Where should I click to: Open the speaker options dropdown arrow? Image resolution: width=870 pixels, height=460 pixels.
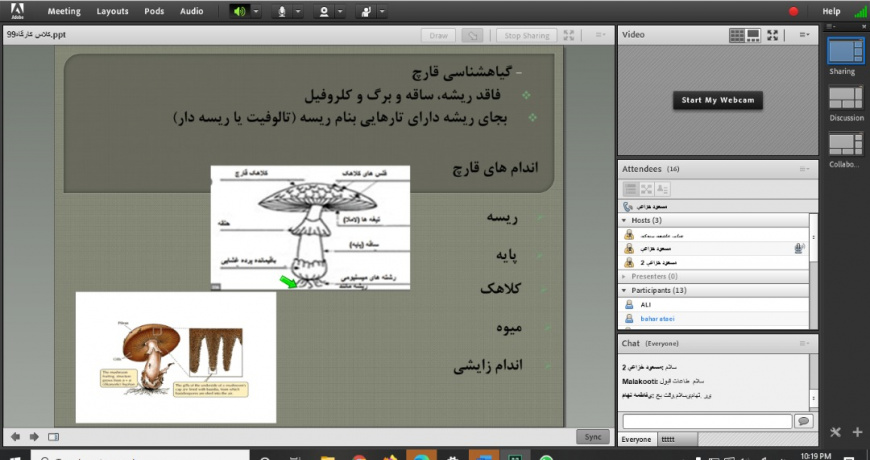256,11
